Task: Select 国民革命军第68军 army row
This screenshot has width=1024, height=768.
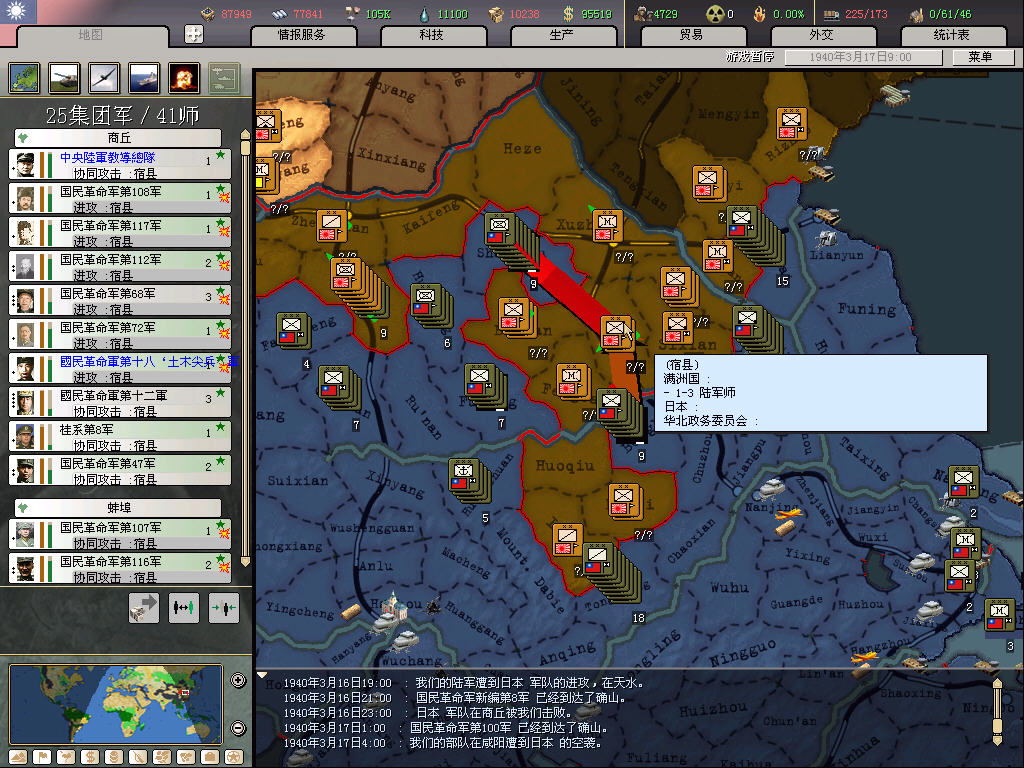Action: 120,300
